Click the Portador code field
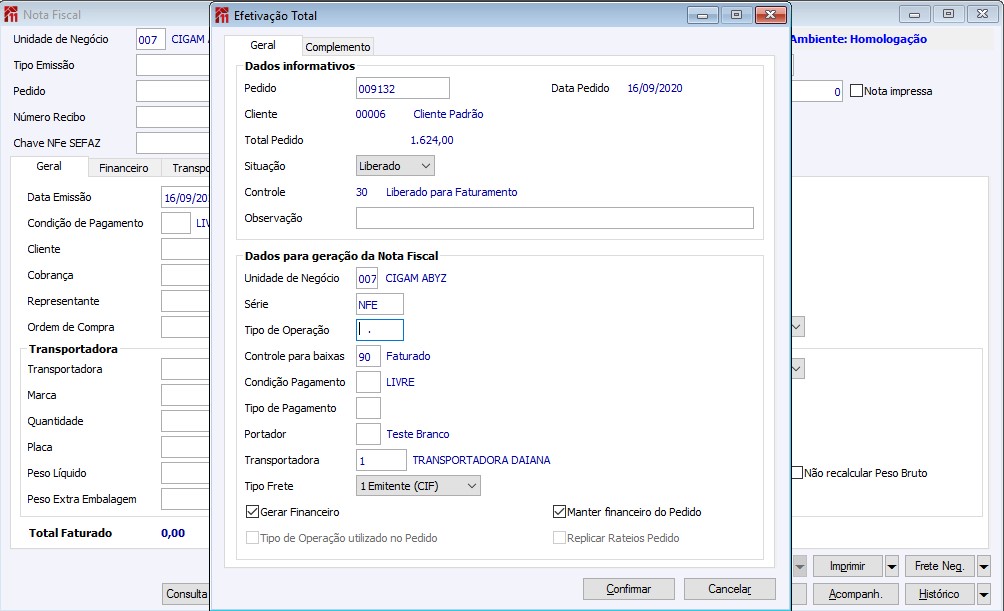 pos(368,434)
